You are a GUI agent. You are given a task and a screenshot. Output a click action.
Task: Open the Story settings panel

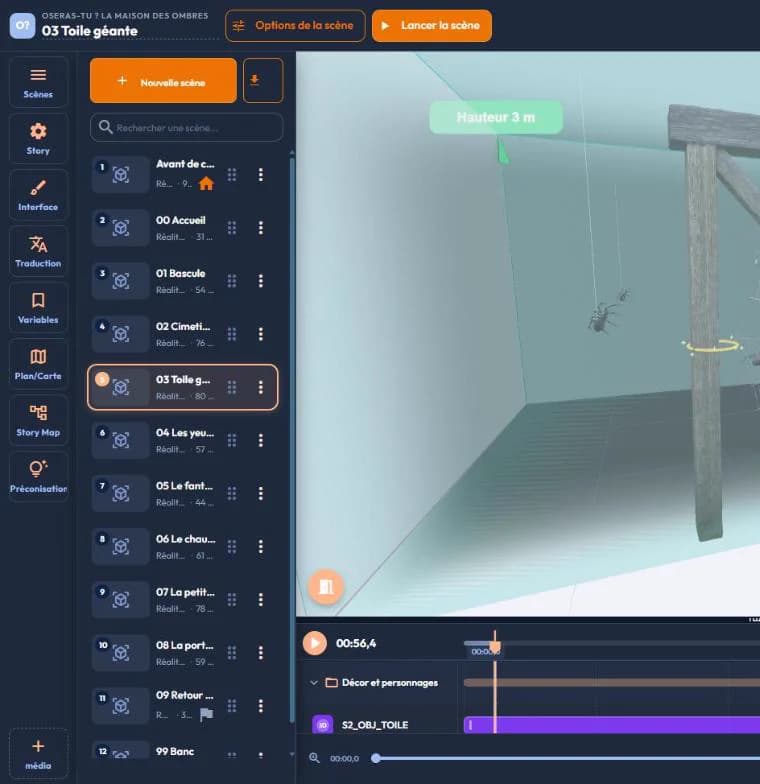(38, 138)
